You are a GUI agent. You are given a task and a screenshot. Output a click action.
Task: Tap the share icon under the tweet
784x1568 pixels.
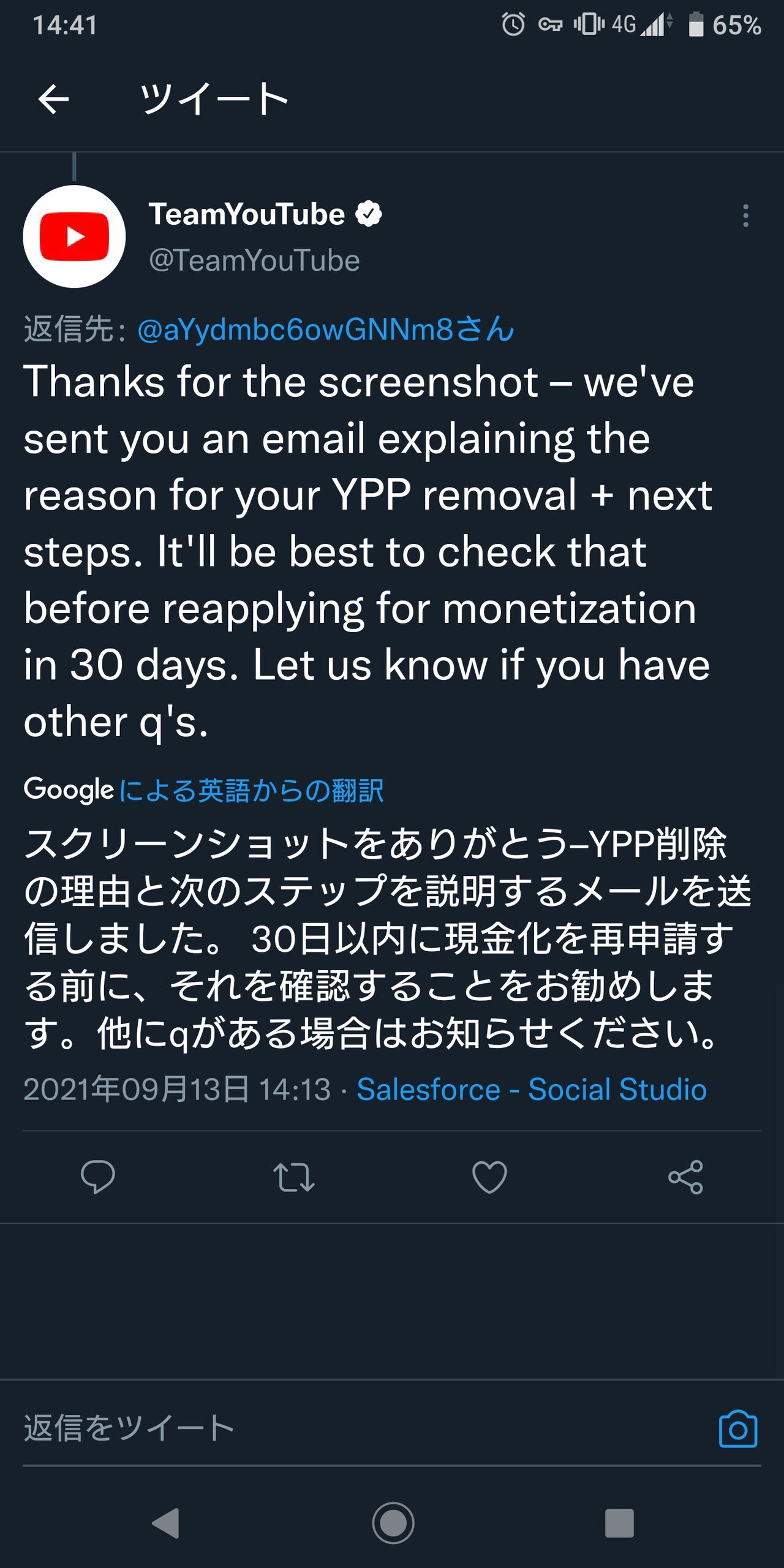pos(686,1177)
